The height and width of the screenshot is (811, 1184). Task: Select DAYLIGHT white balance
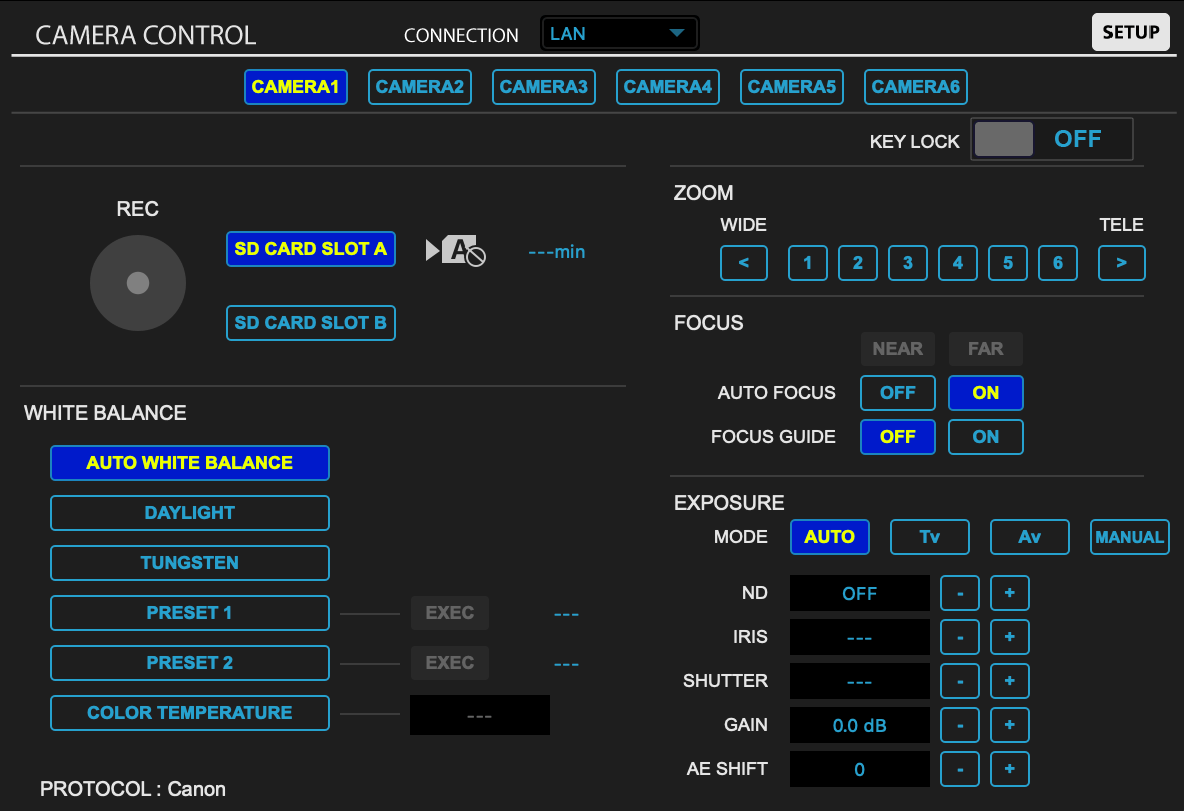pos(189,512)
